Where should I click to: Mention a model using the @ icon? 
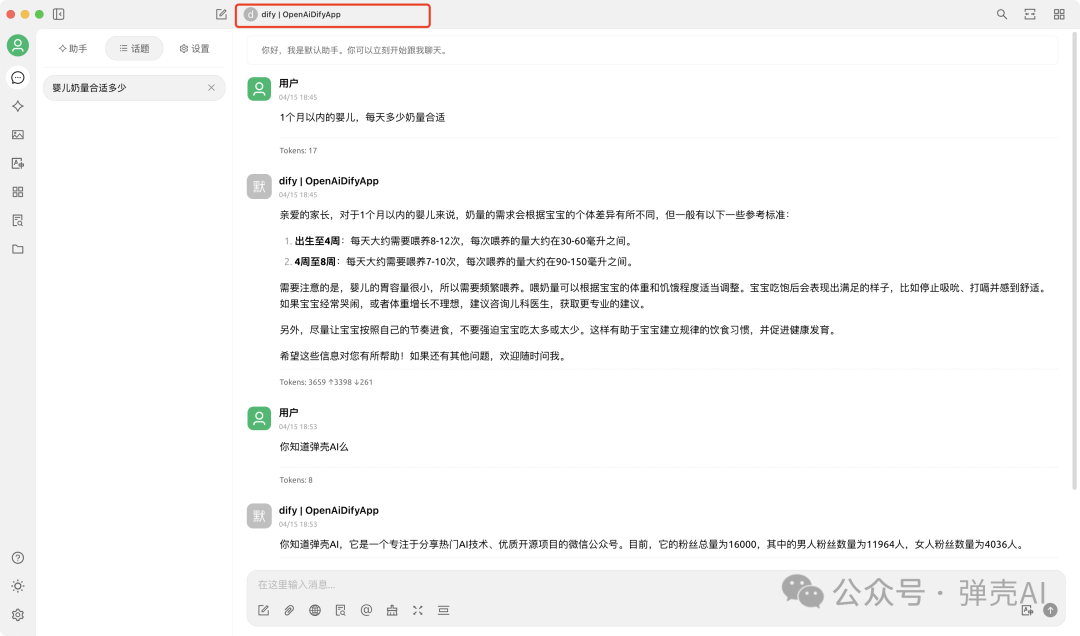366,611
